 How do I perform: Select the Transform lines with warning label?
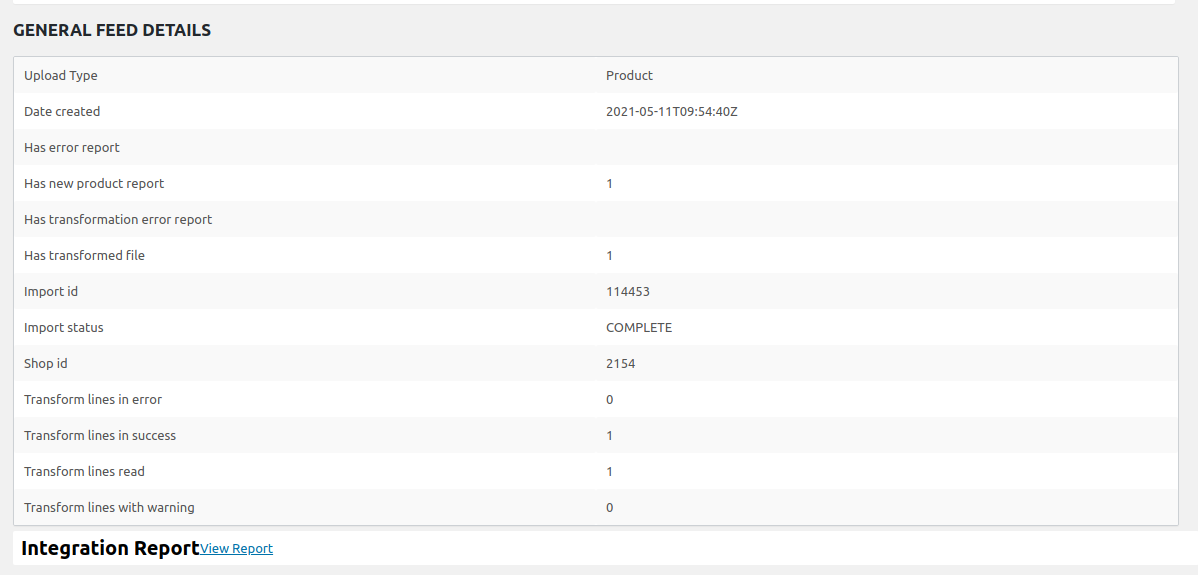point(109,508)
